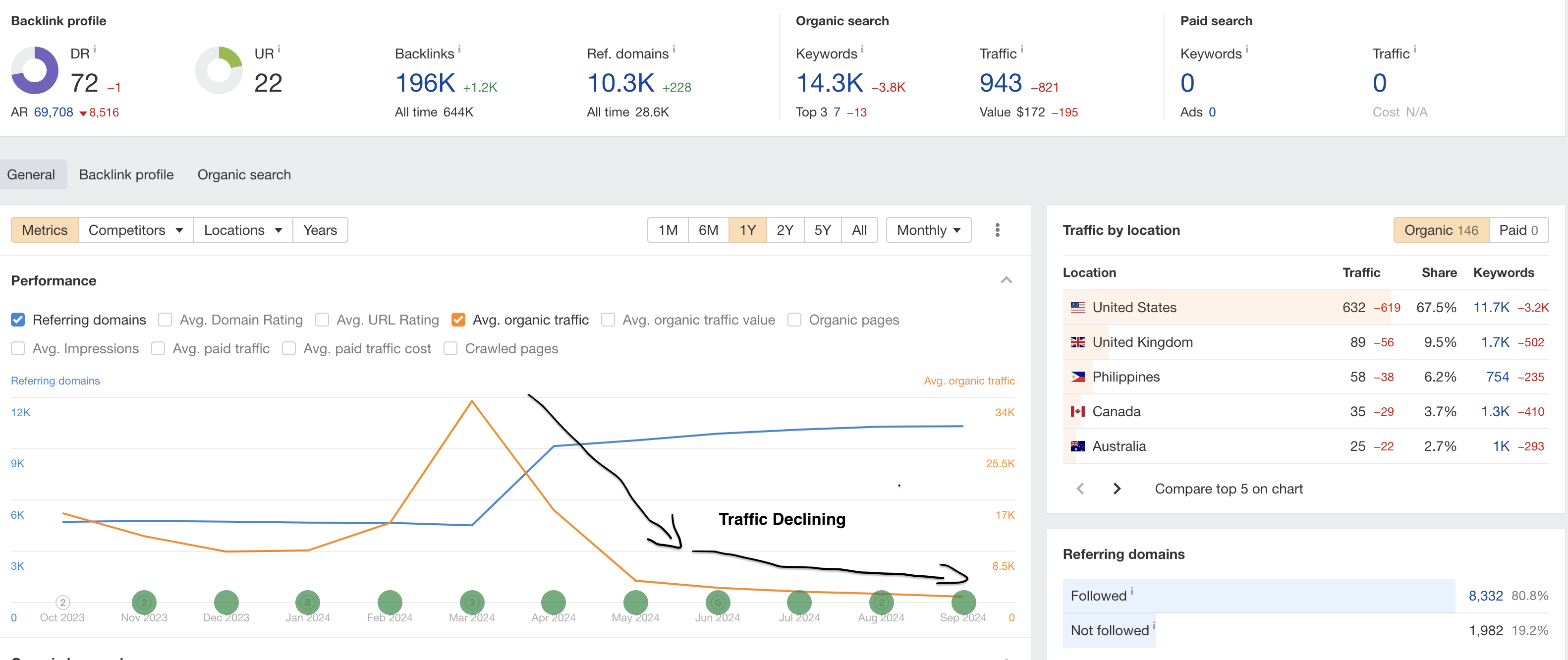Click the United States flag icon
1568x660 pixels.
click(x=1077, y=308)
